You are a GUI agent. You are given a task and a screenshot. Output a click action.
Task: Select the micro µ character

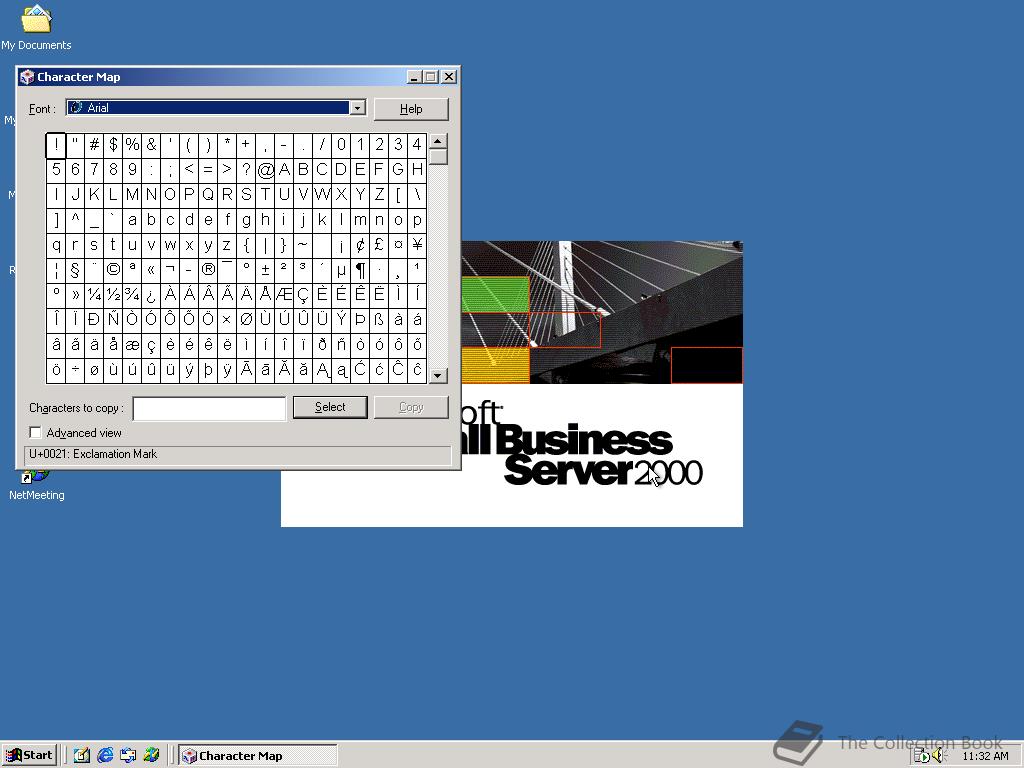341,270
